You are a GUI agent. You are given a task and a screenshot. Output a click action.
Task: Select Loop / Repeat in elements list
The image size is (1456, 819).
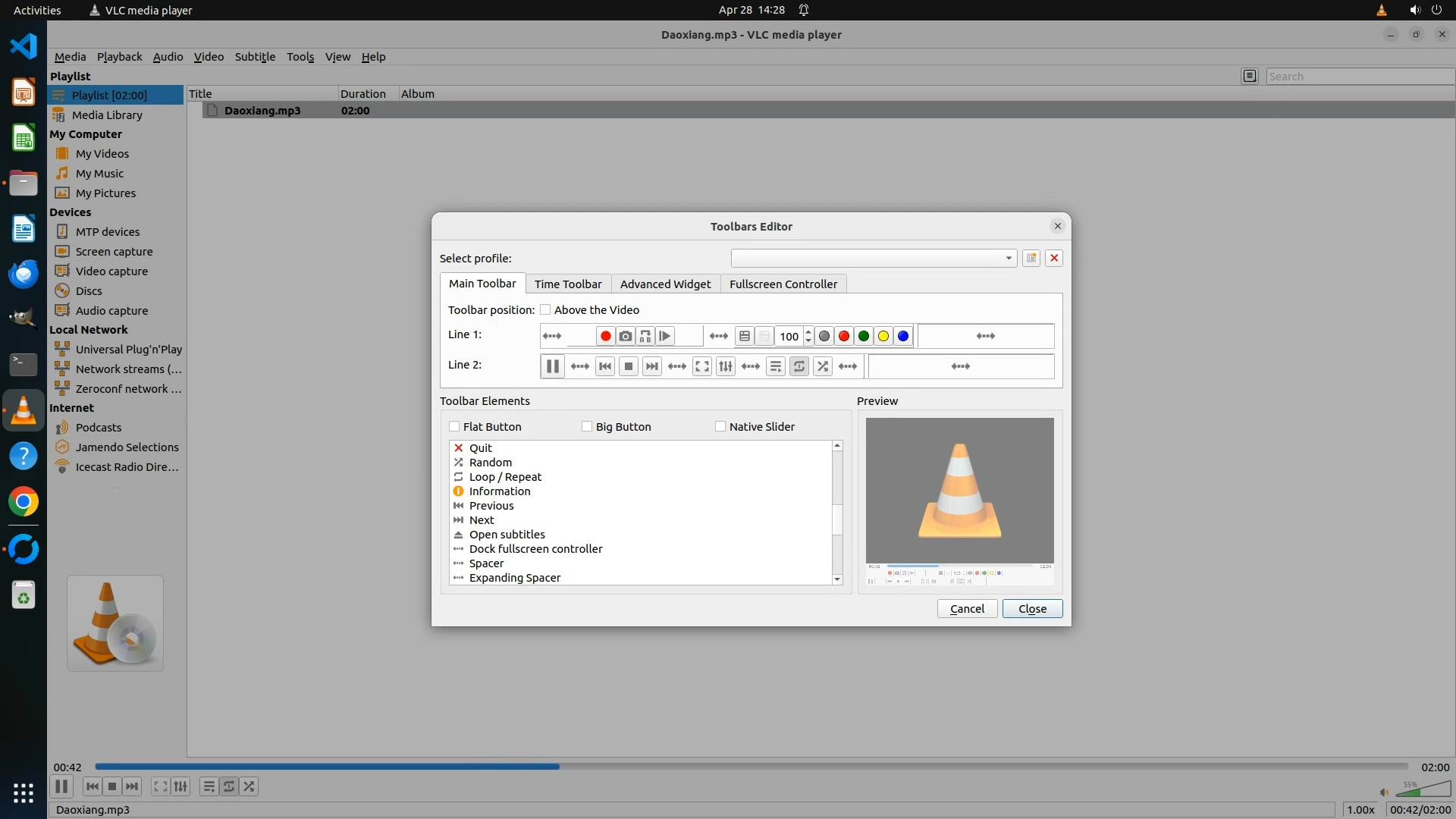click(505, 476)
